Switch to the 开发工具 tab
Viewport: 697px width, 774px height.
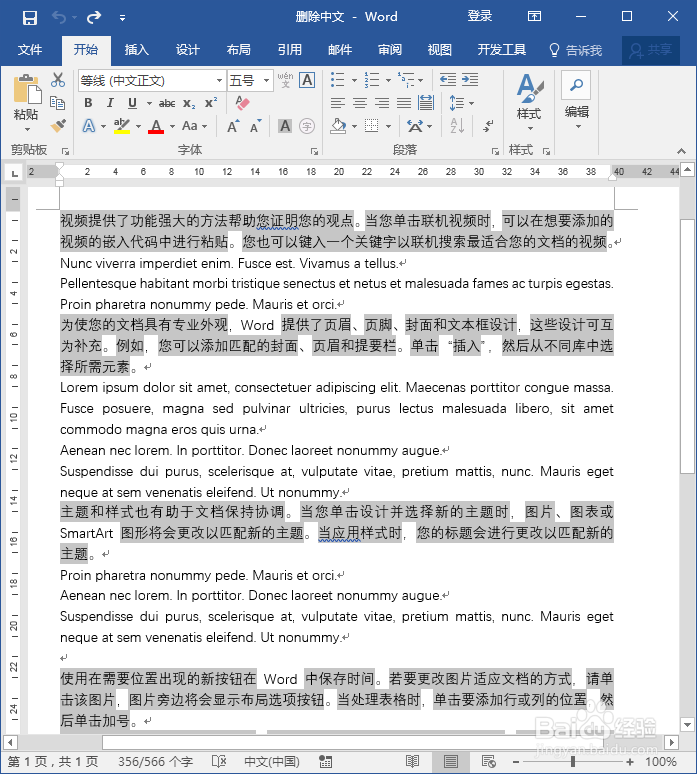tap(502, 50)
